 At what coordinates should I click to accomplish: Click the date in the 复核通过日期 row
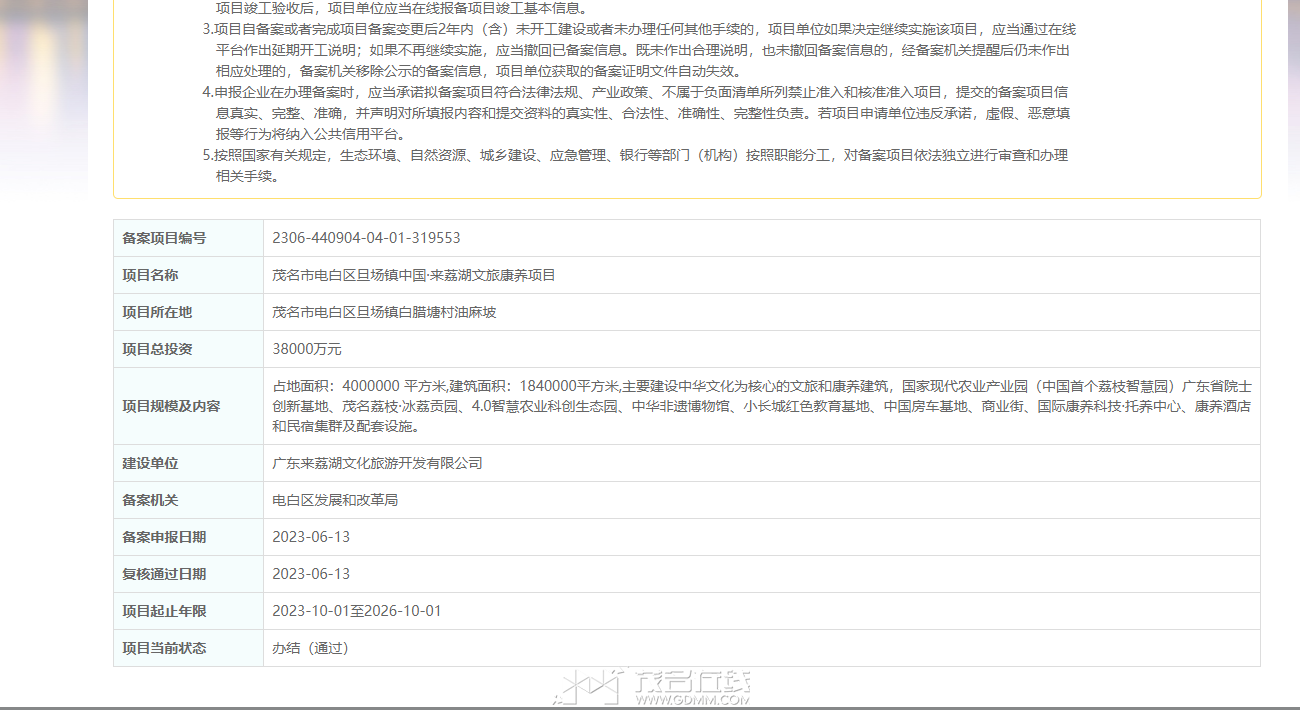click(311, 574)
